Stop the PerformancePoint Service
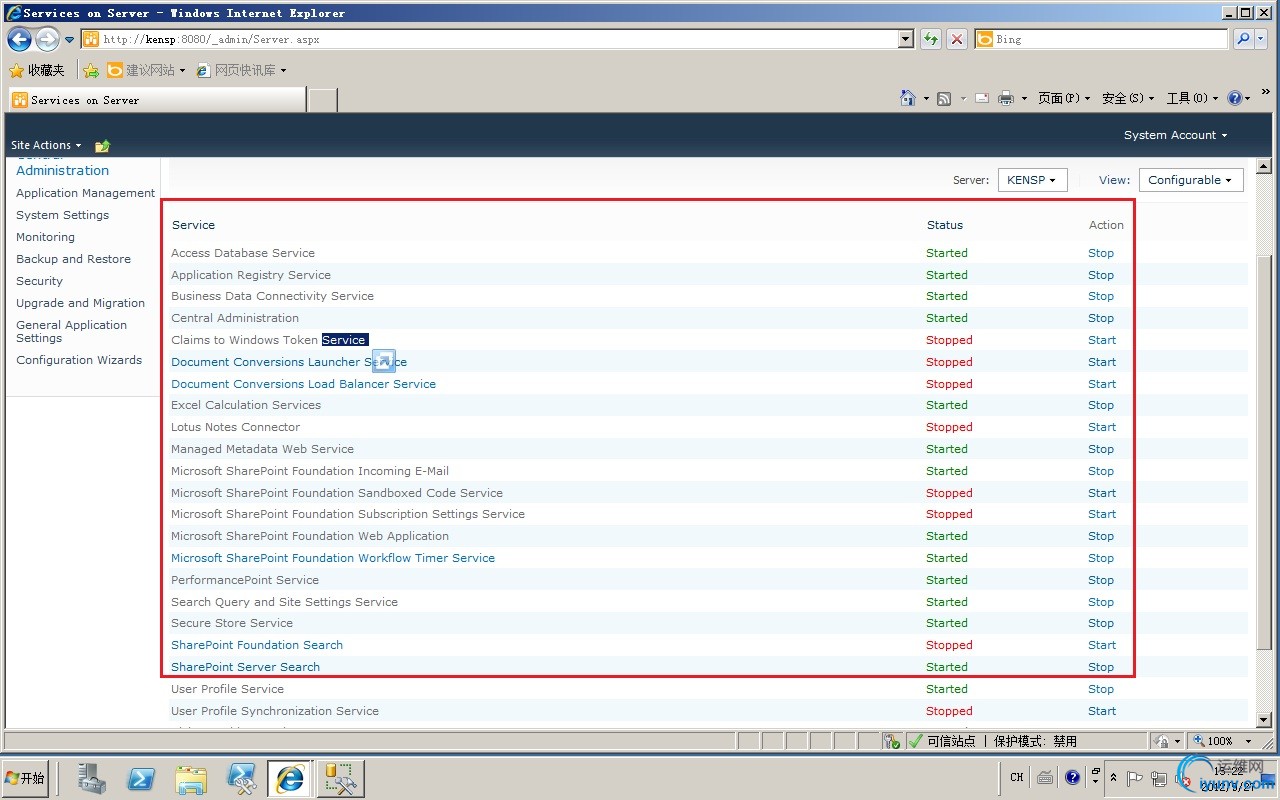This screenshot has width=1280, height=800. [1101, 580]
